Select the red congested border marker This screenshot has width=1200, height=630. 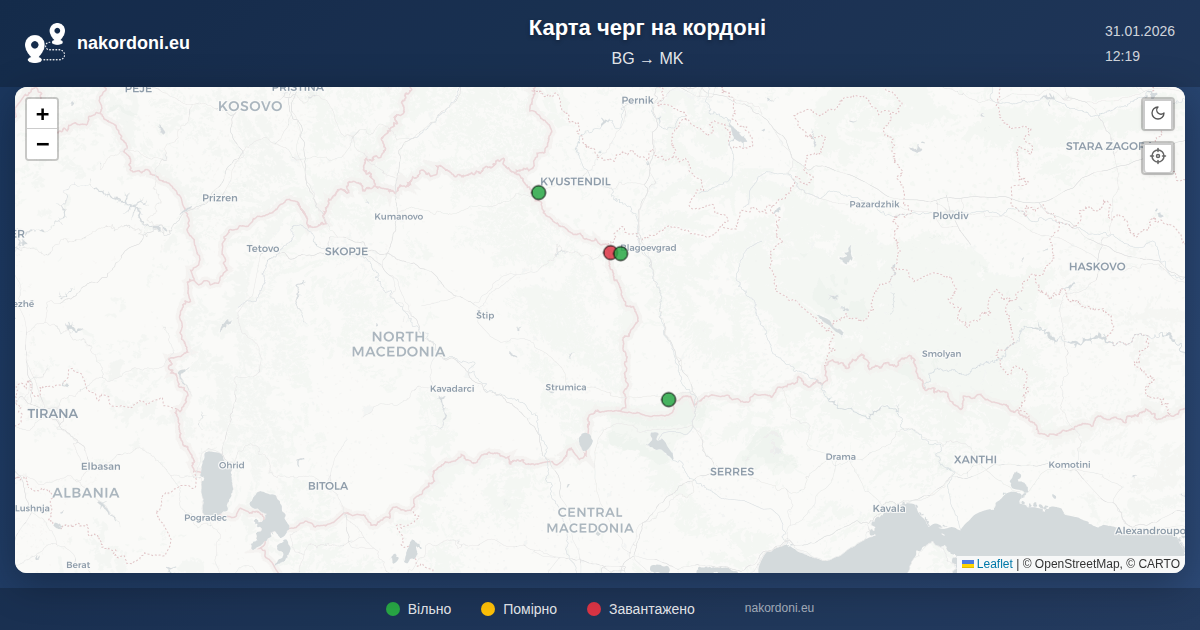[609, 253]
